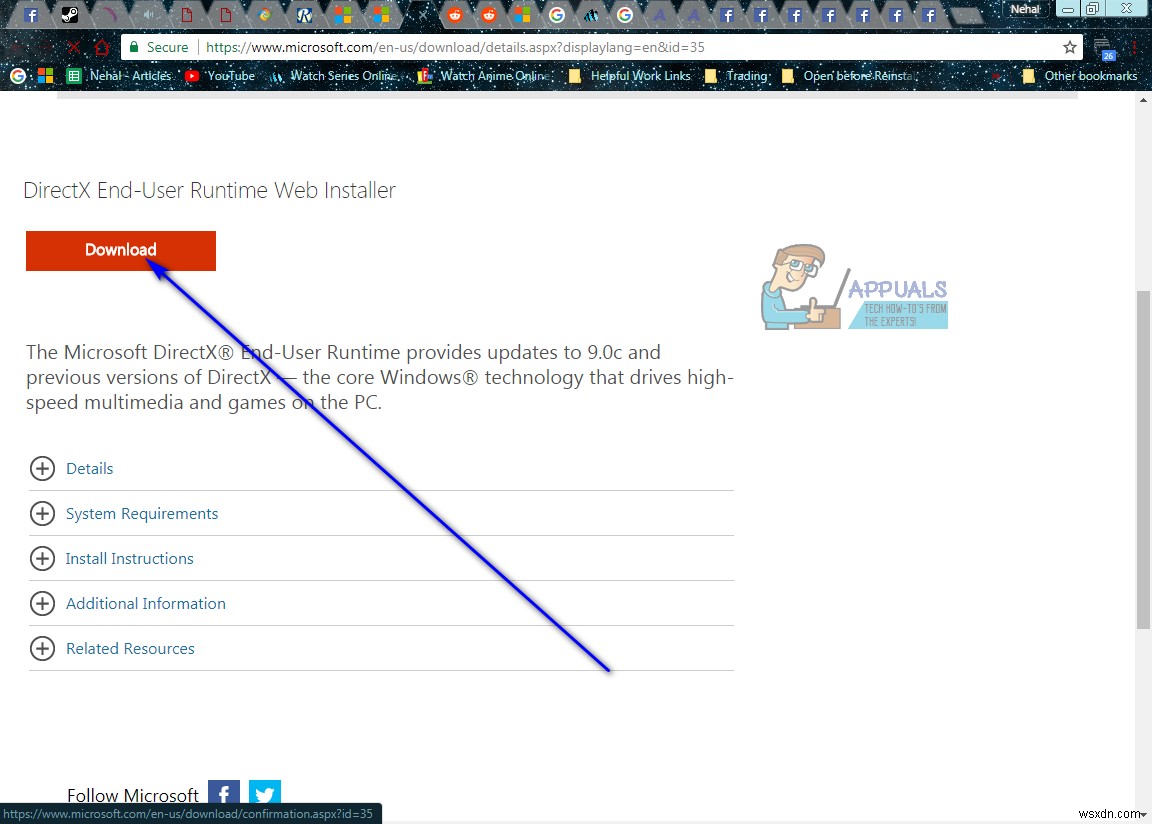Image resolution: width=1152 pixels, height=824 pixels.
Task: Click the bookmark star in the address bar
Action: pyautogui.click(x=1069, y=47)
